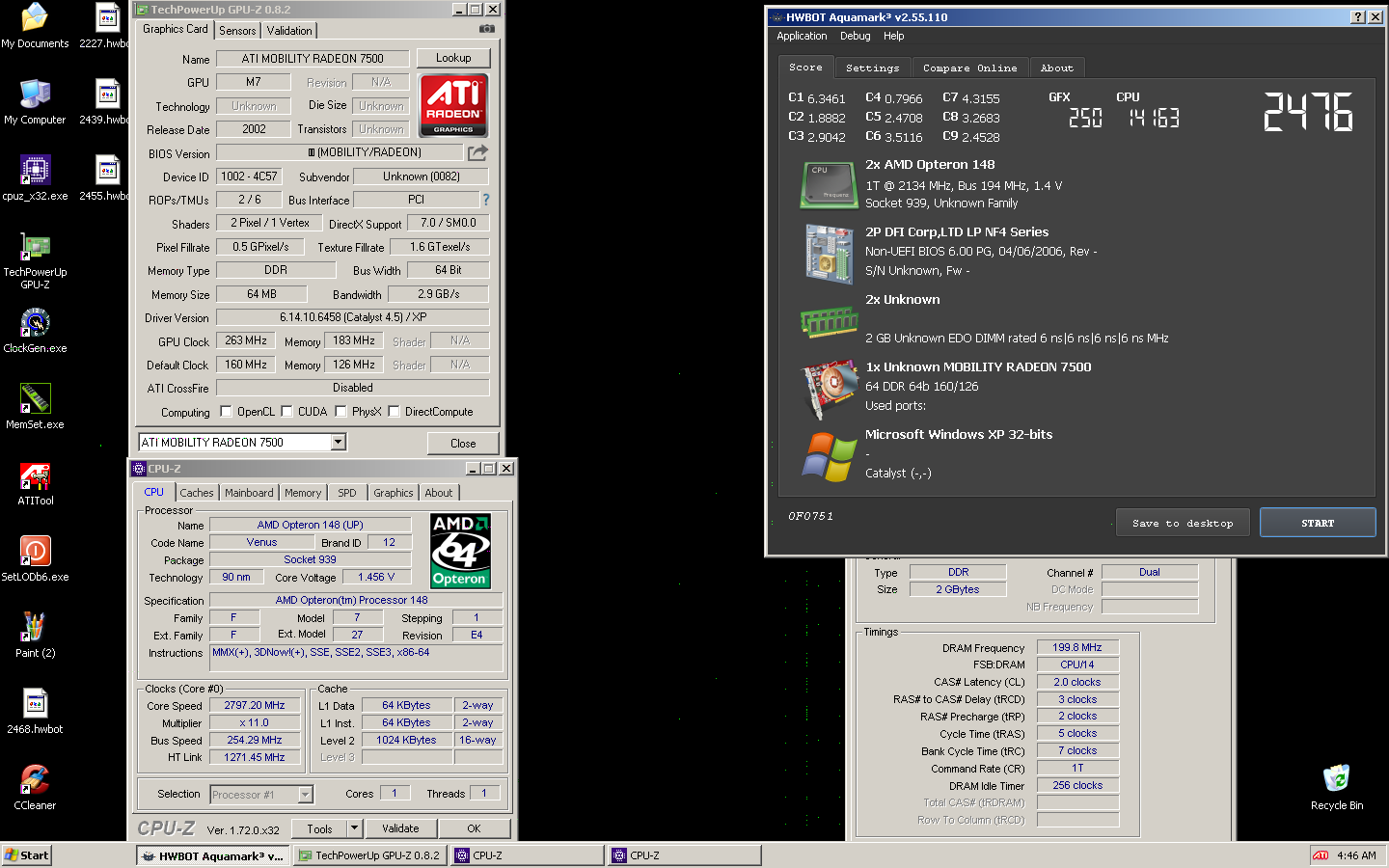Image resolution: width=1389 pixels, height=868 pixels.
Task: Open the Processor #1 selection dropdown
Action: point(306,795)
